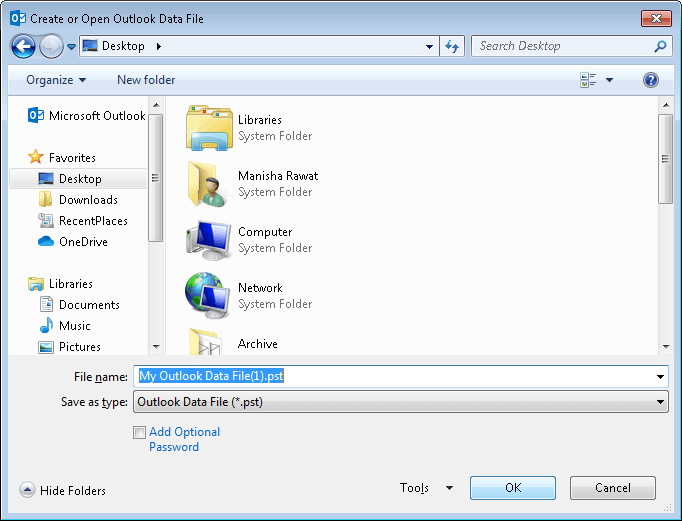Click the Tools dropdown arrow
Viewport: 682px width, 521px height.
449,488
